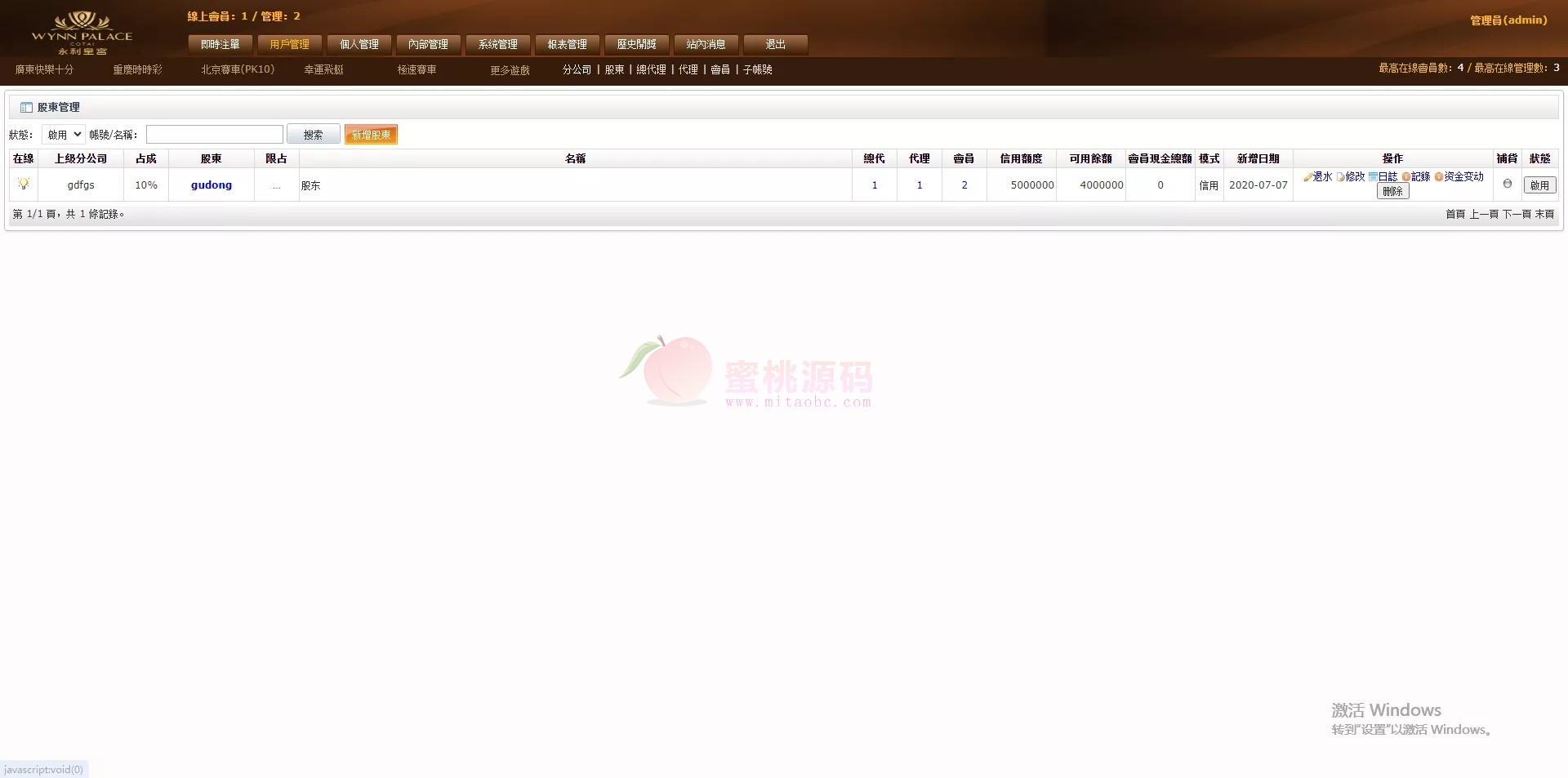The width and height of the screenshot is (1568, 778).
Task: Open the 報表管理 menu
Action: (x=567, y=44)
